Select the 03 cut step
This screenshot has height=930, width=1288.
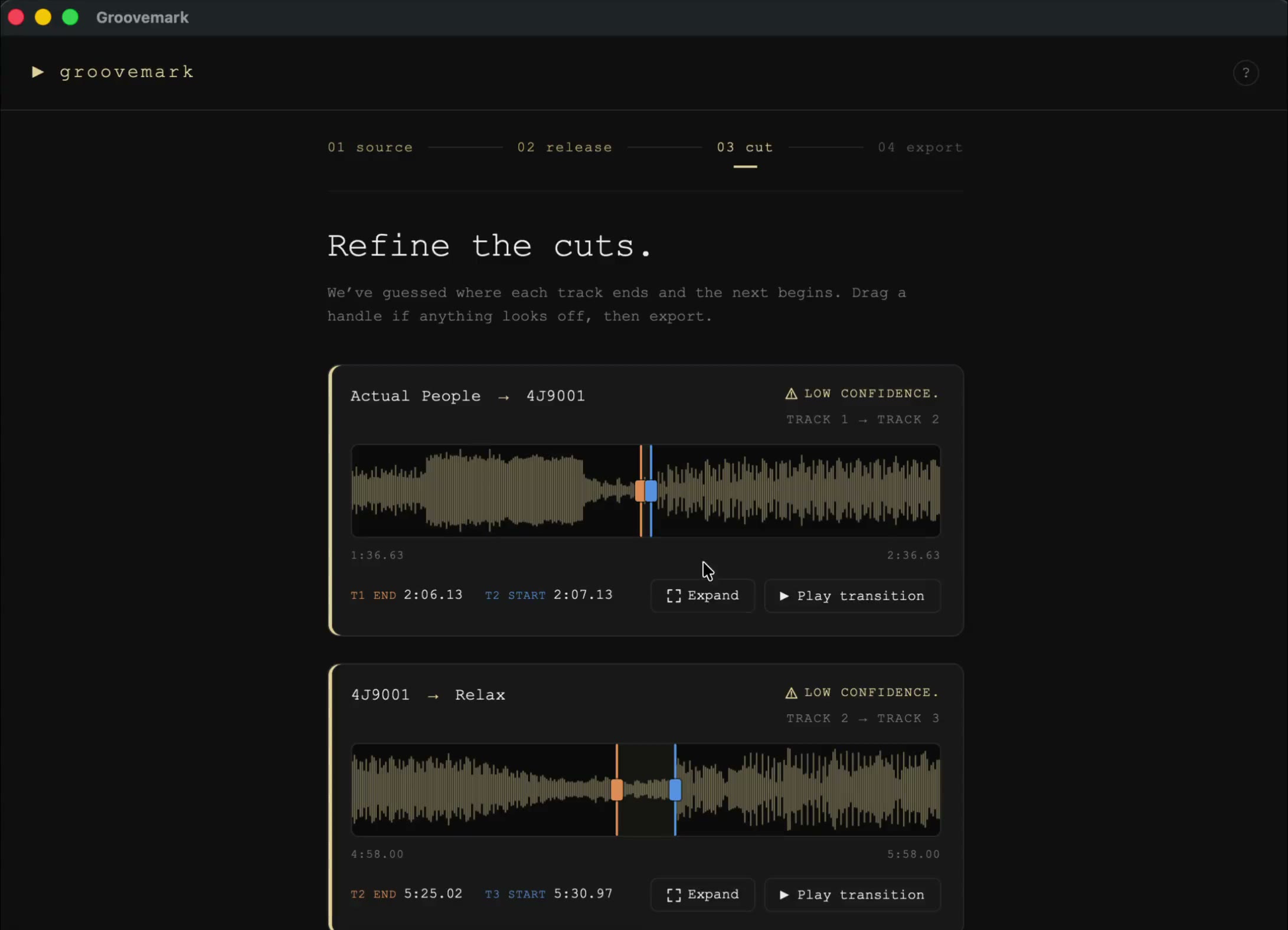[x=744, y=148]
